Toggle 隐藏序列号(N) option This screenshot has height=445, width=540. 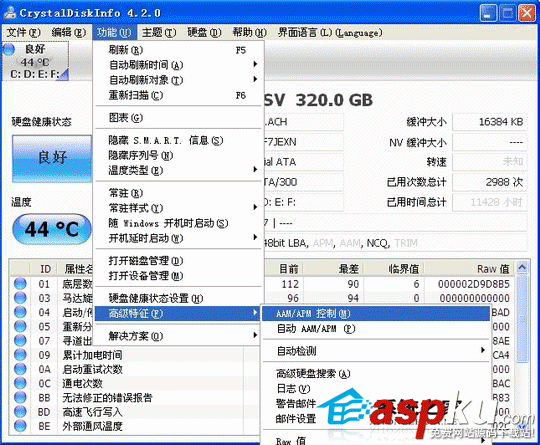(178, 155)
